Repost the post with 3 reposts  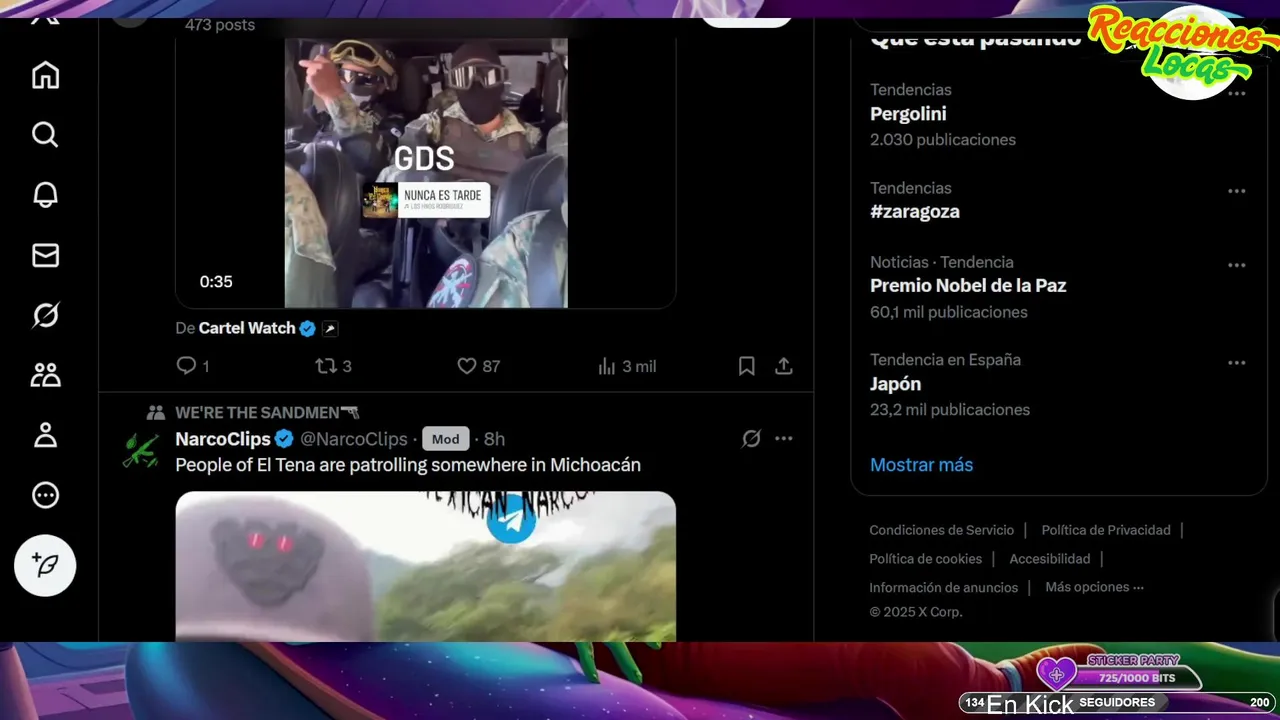point(334,366)
